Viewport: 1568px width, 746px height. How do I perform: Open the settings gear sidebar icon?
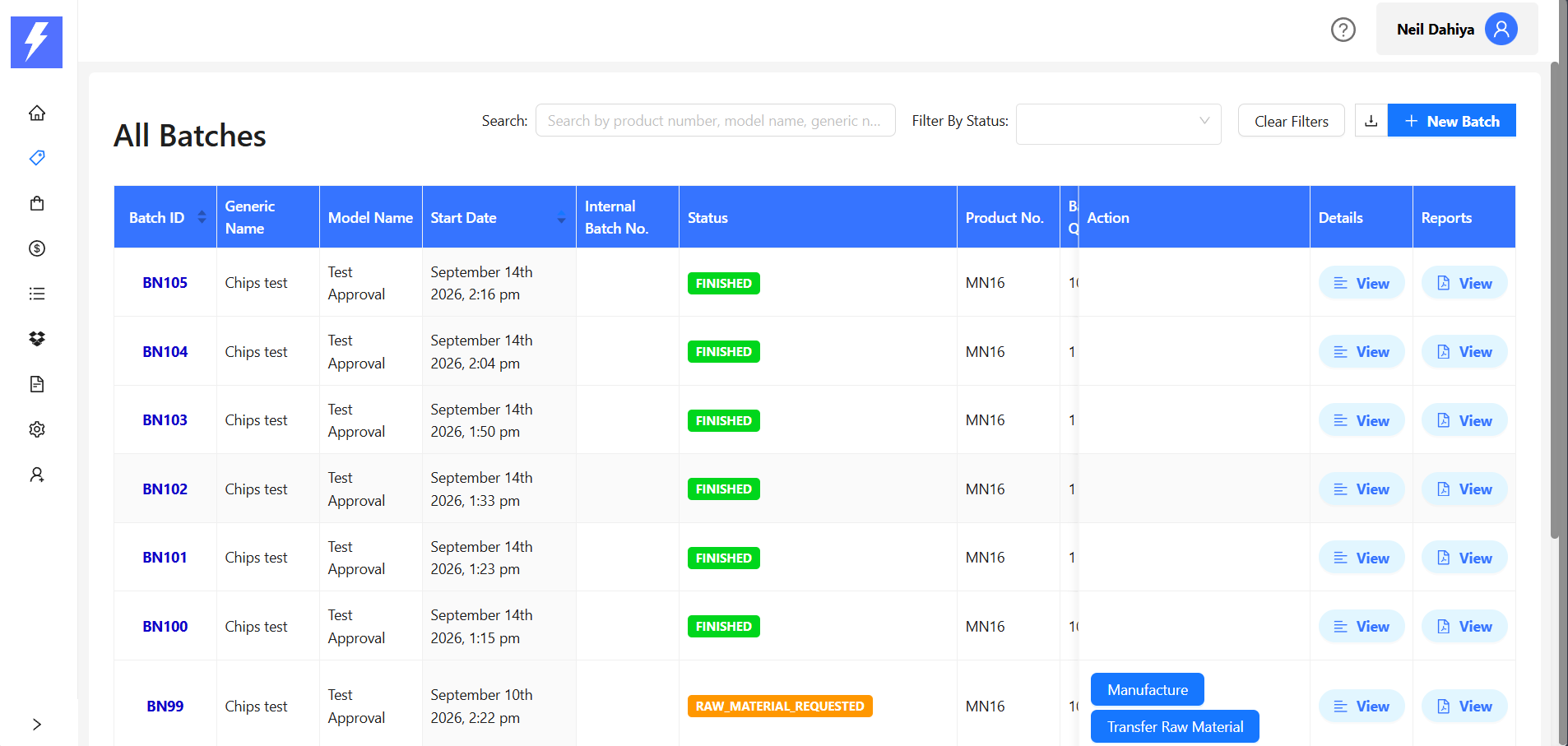click(37, 429)
